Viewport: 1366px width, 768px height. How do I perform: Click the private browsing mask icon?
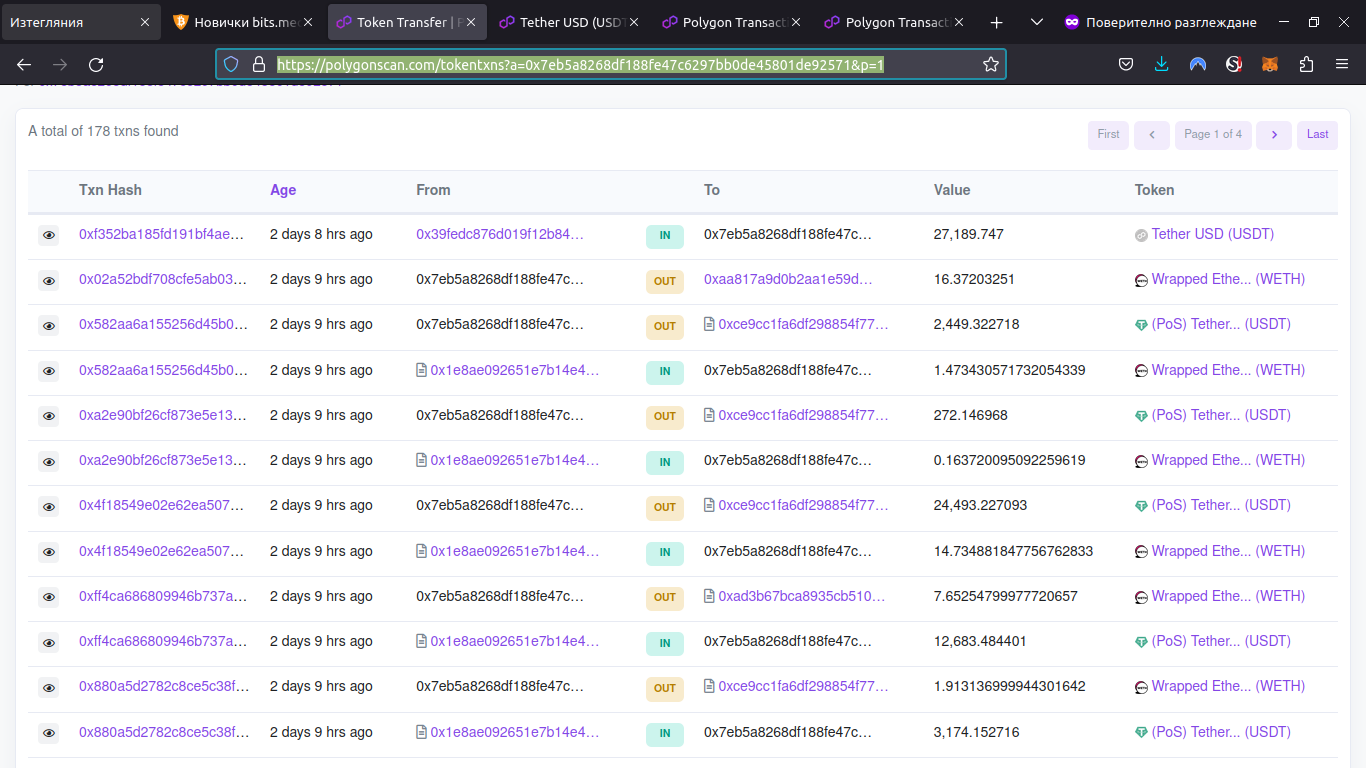1072,22
